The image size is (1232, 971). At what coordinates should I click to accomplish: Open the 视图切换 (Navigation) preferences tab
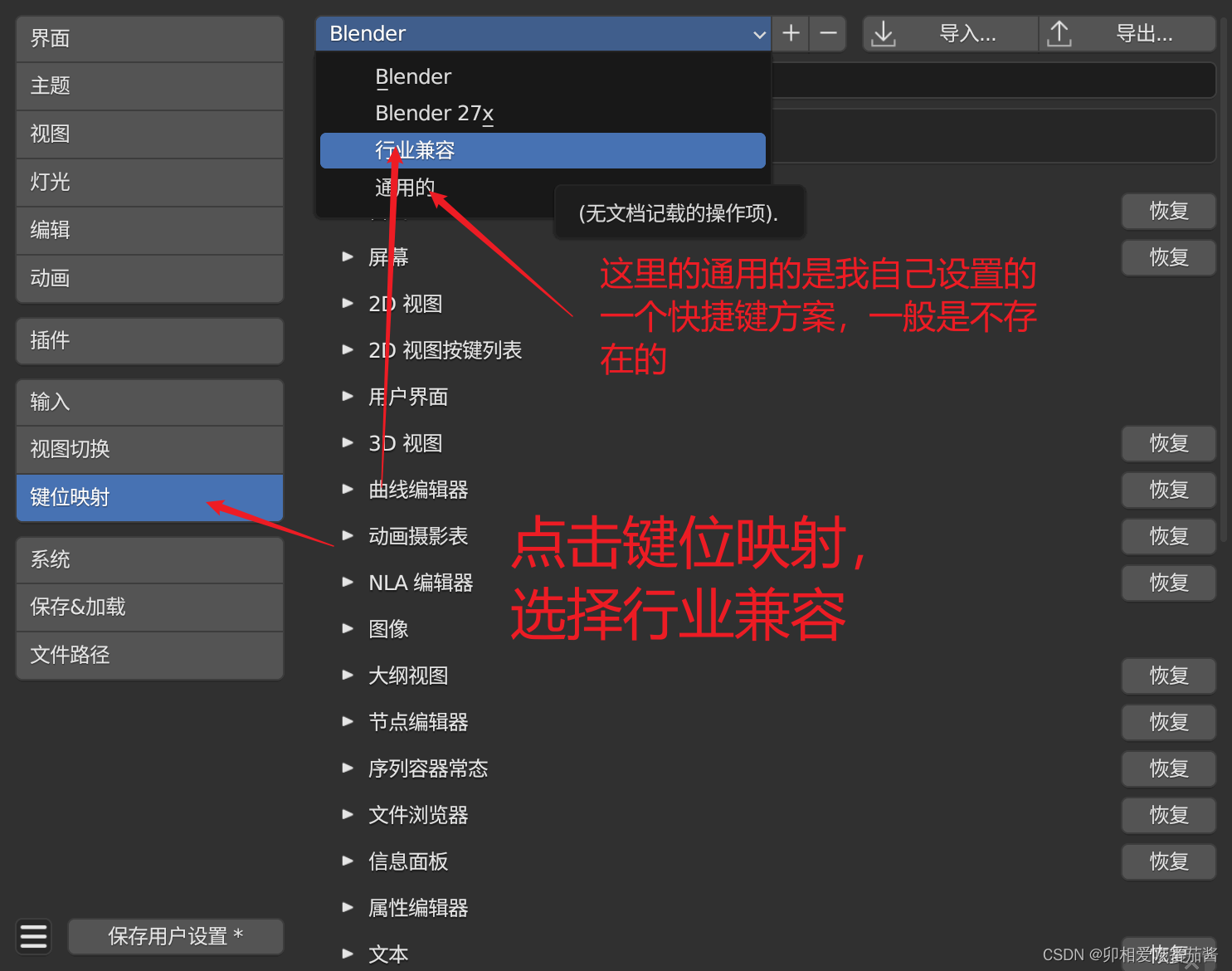[150, 450]
